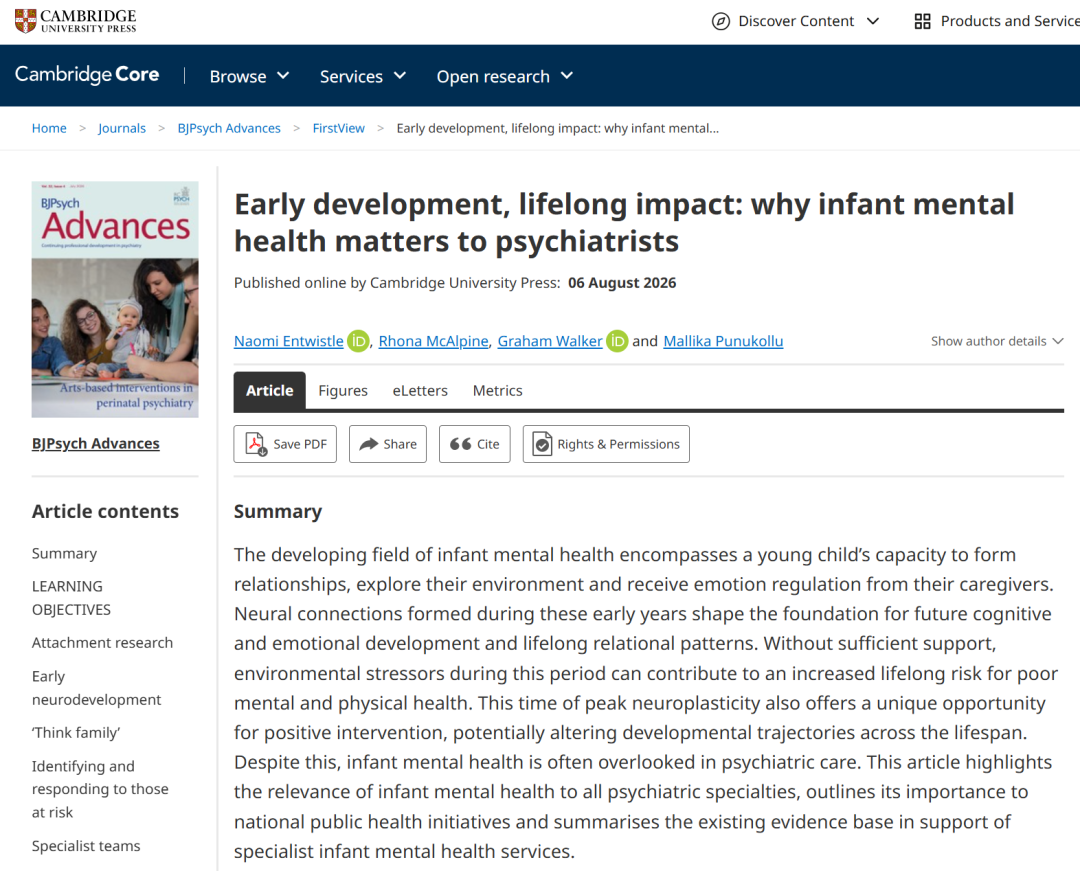Open Graham Walker's ORCID iD icon
The width and height of the screenshot is (1080, 871).
point(617,341)
